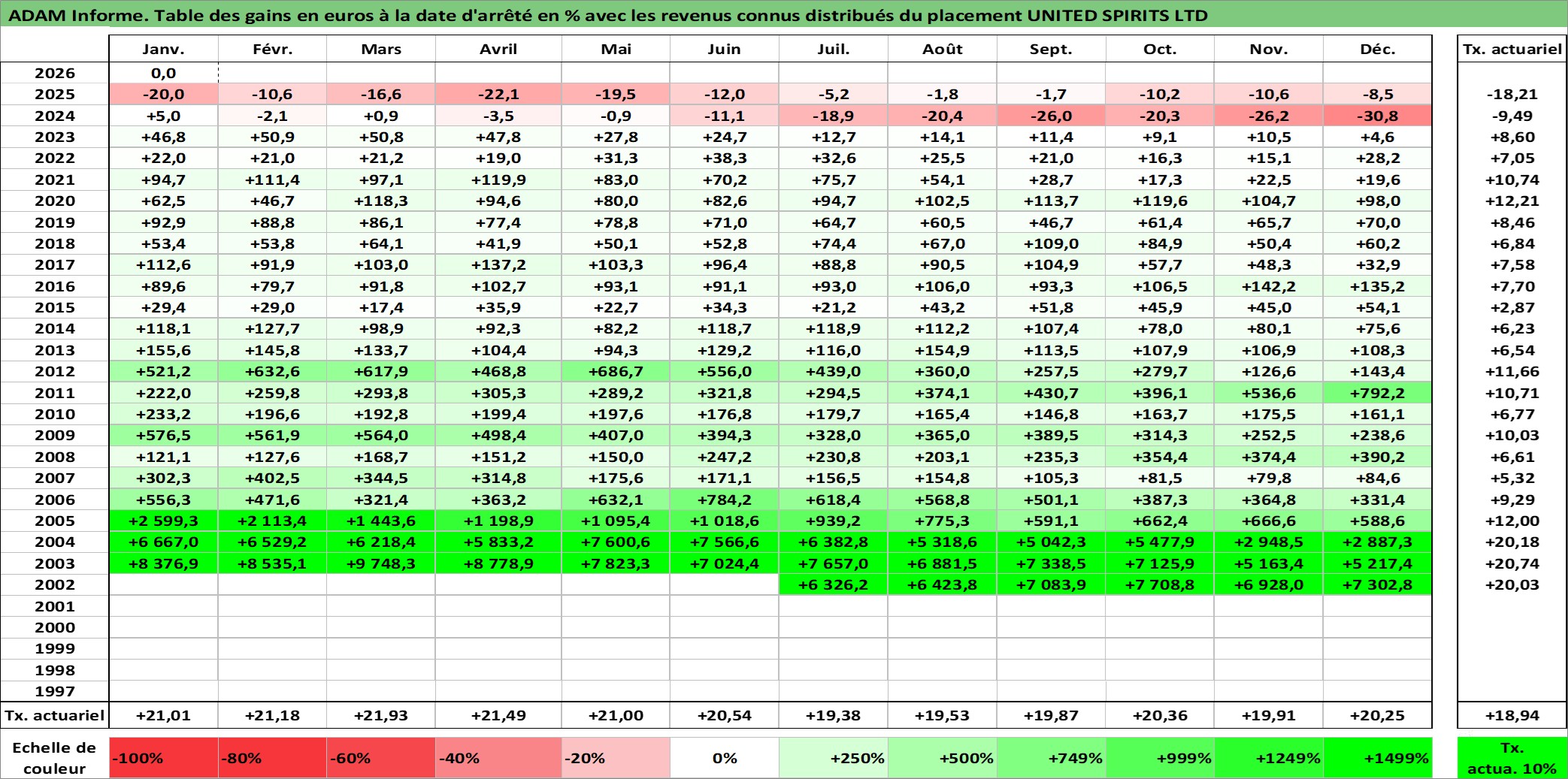Click the +686,7 cell in 2012

pos(616,371)
